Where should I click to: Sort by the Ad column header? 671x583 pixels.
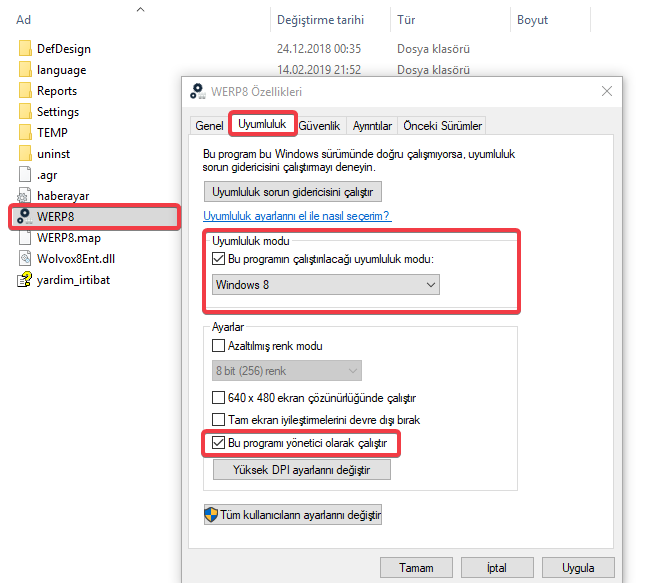(x=24, y=20)
